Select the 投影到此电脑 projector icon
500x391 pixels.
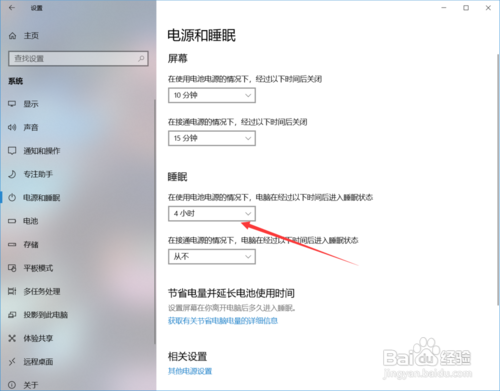coord(12,315)
